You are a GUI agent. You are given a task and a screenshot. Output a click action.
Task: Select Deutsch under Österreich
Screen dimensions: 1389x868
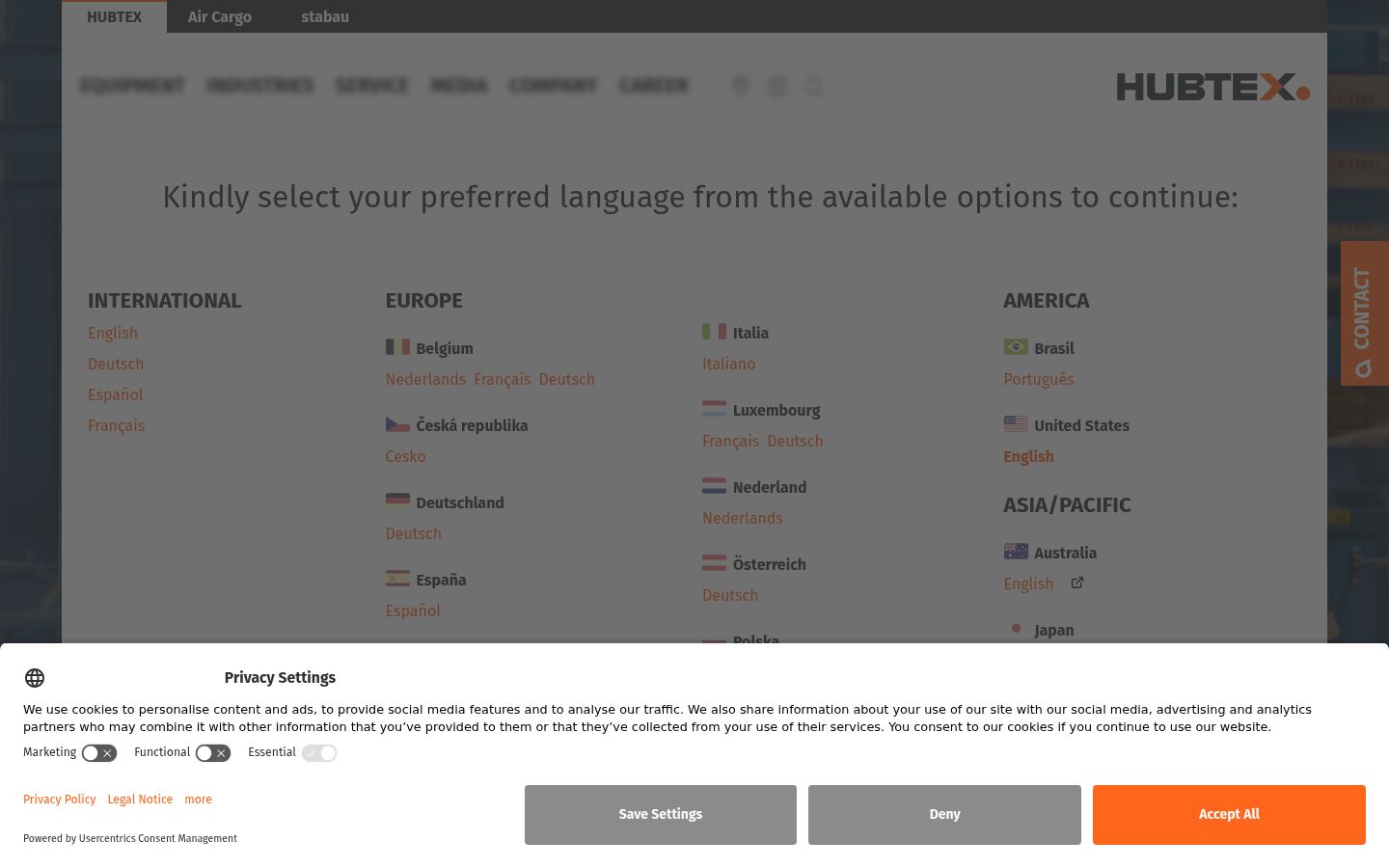730,595
